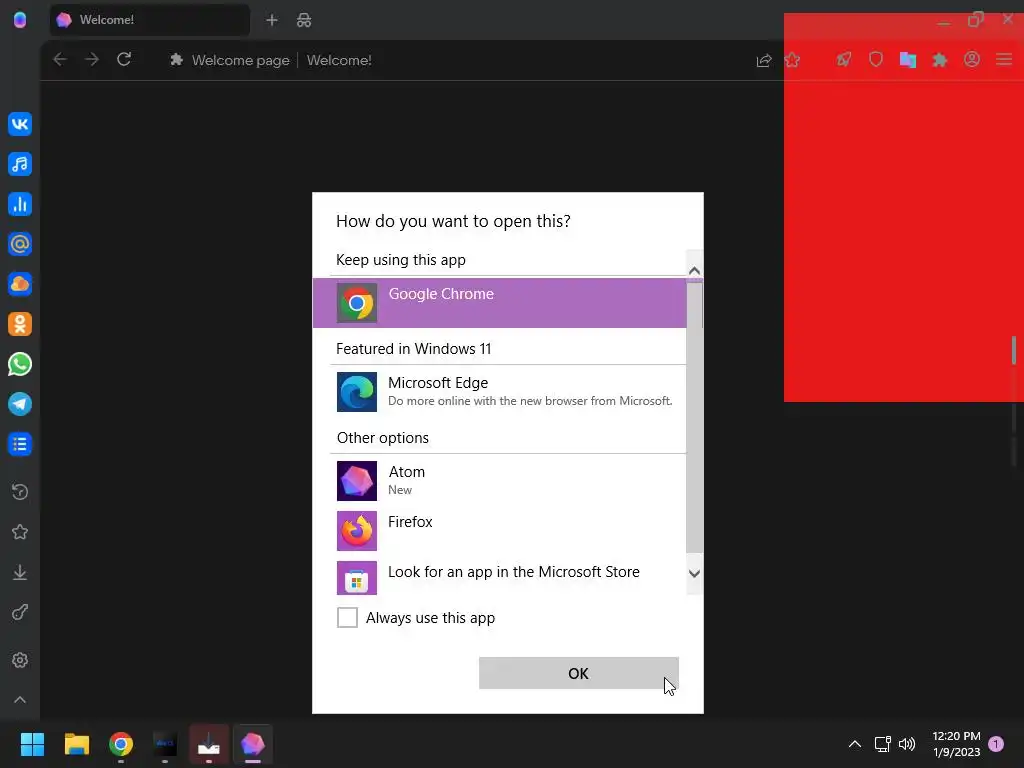Switch to Atom browser in the taskbar
The width and height of the screenshot is (1024, 768).
point(253,744)
